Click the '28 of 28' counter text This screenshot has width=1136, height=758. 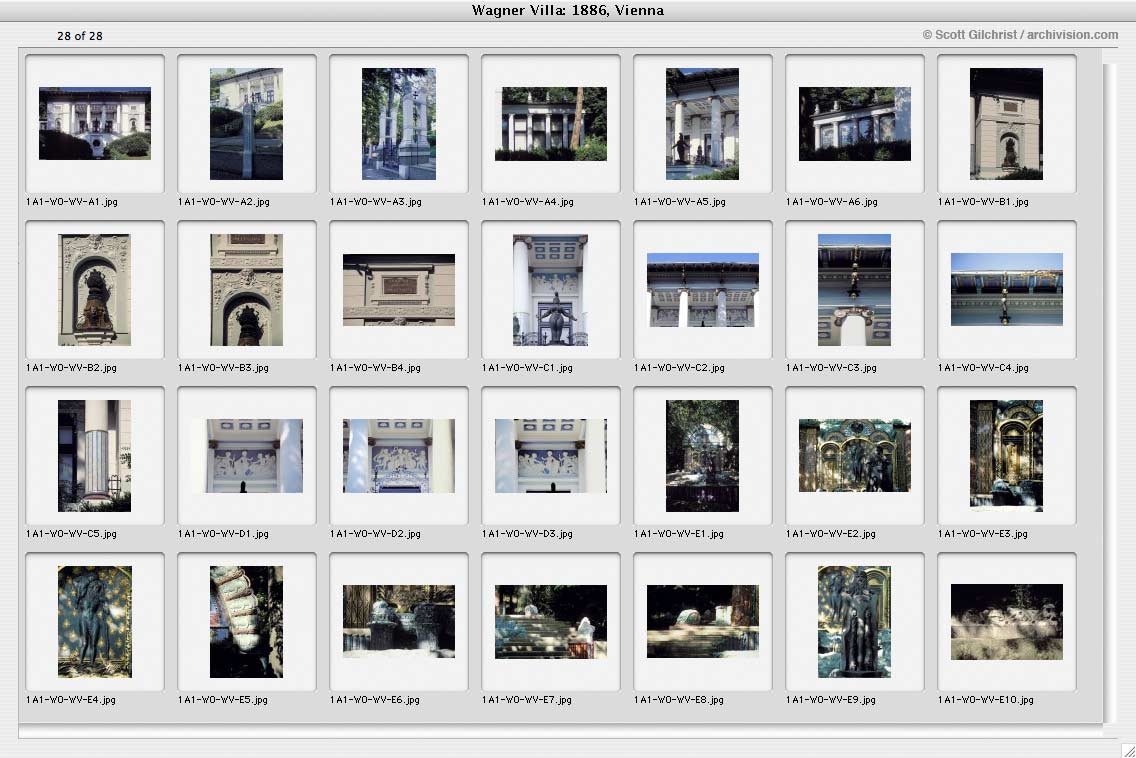pyautogui.click(x=80, y=36)
